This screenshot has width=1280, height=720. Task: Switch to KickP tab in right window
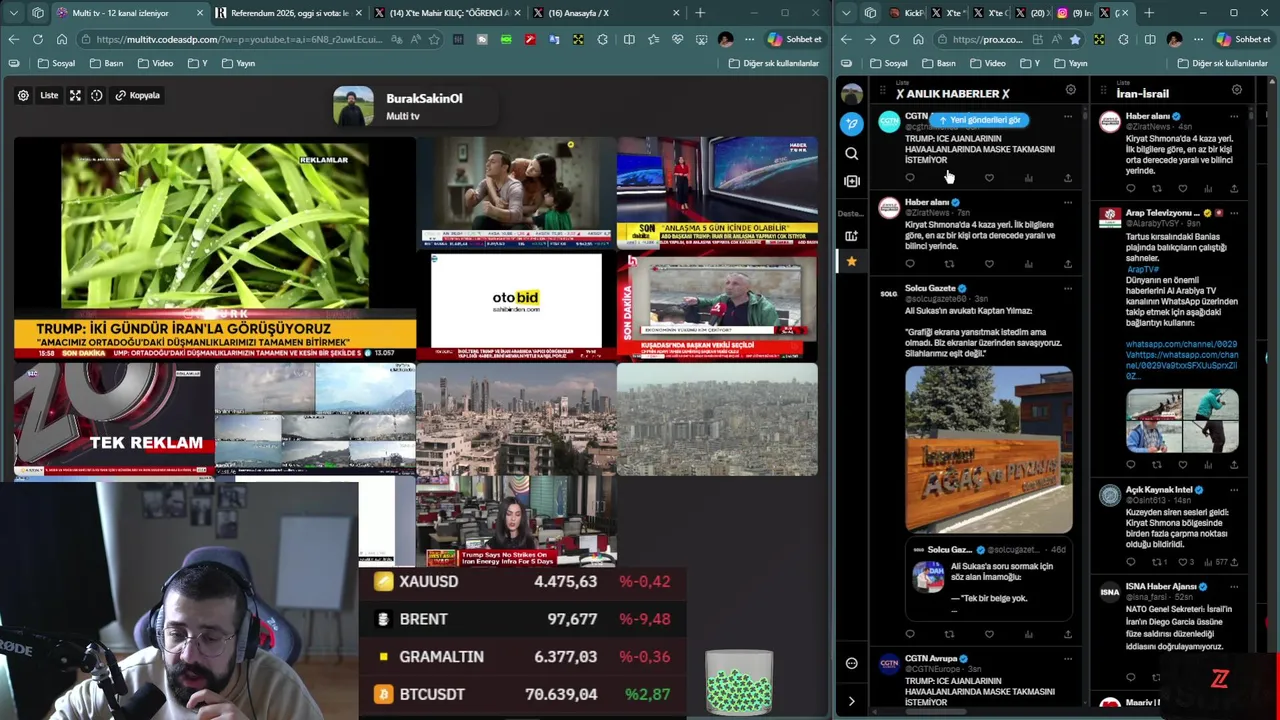907,13
